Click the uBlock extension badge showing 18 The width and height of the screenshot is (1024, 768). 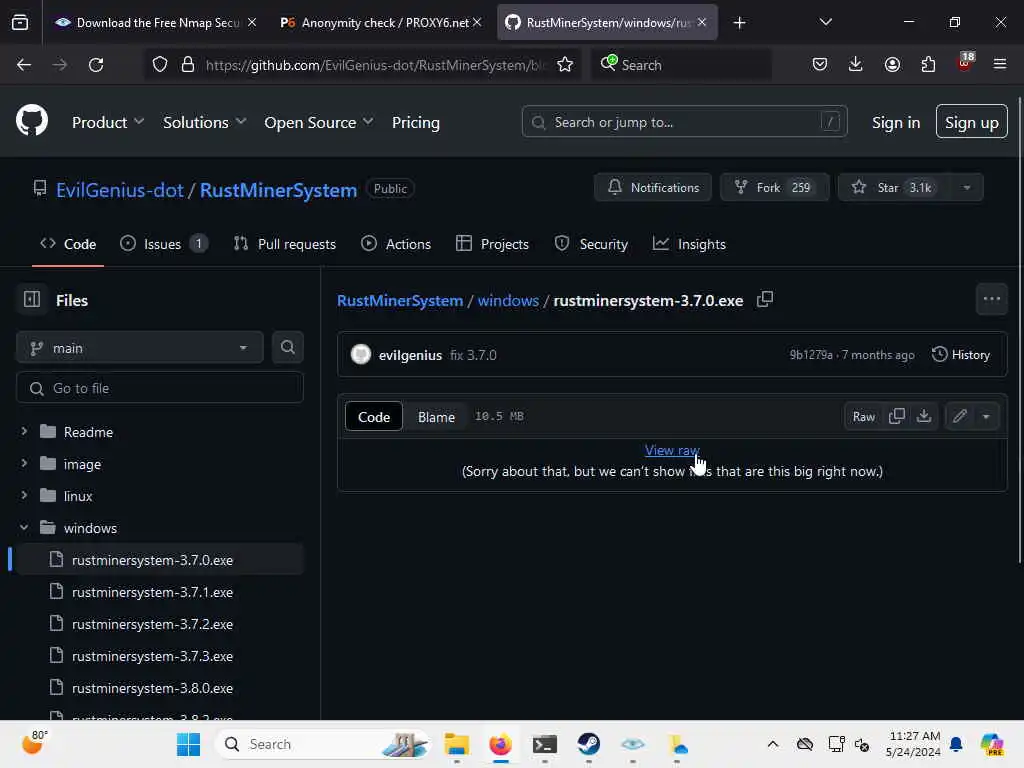[965, 63]
